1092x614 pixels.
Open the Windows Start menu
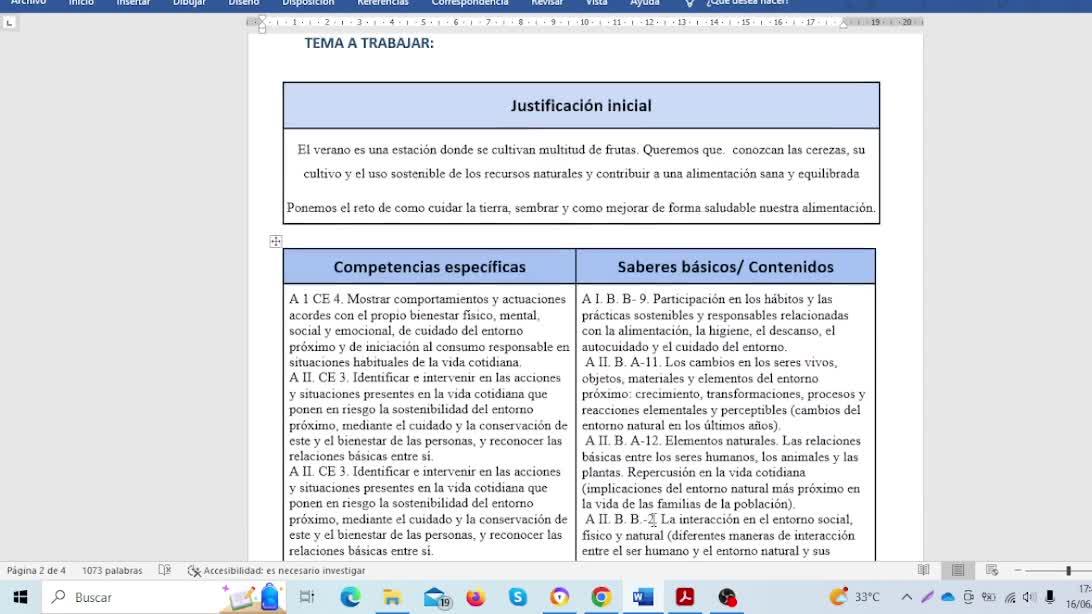click(20, 597)
